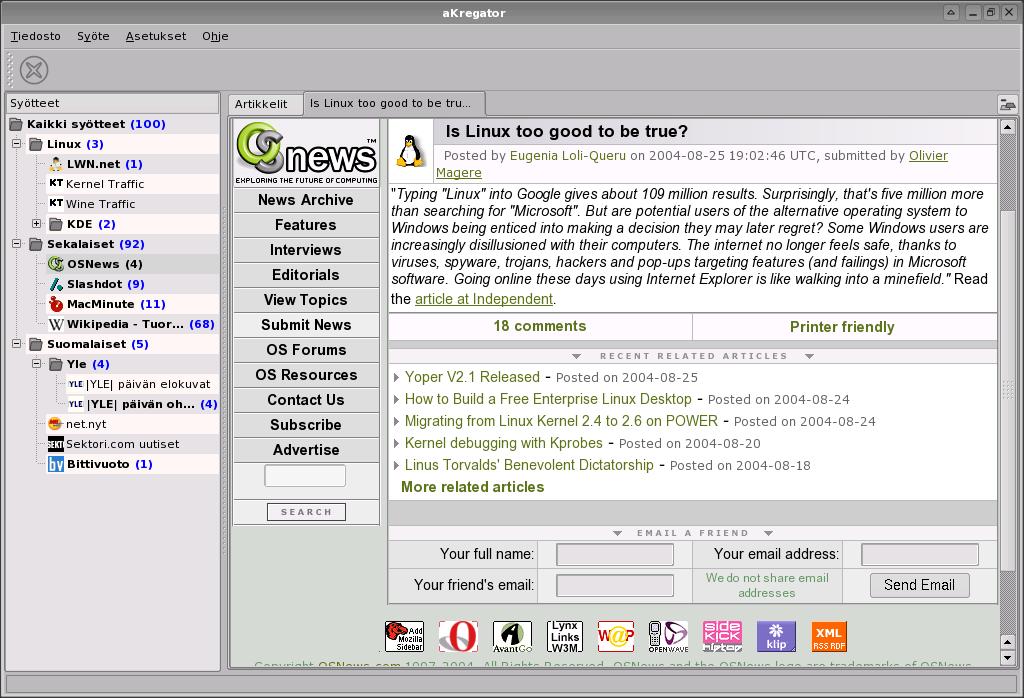Click the Tux penguin article icon
1024x698 pixels.
411,150
